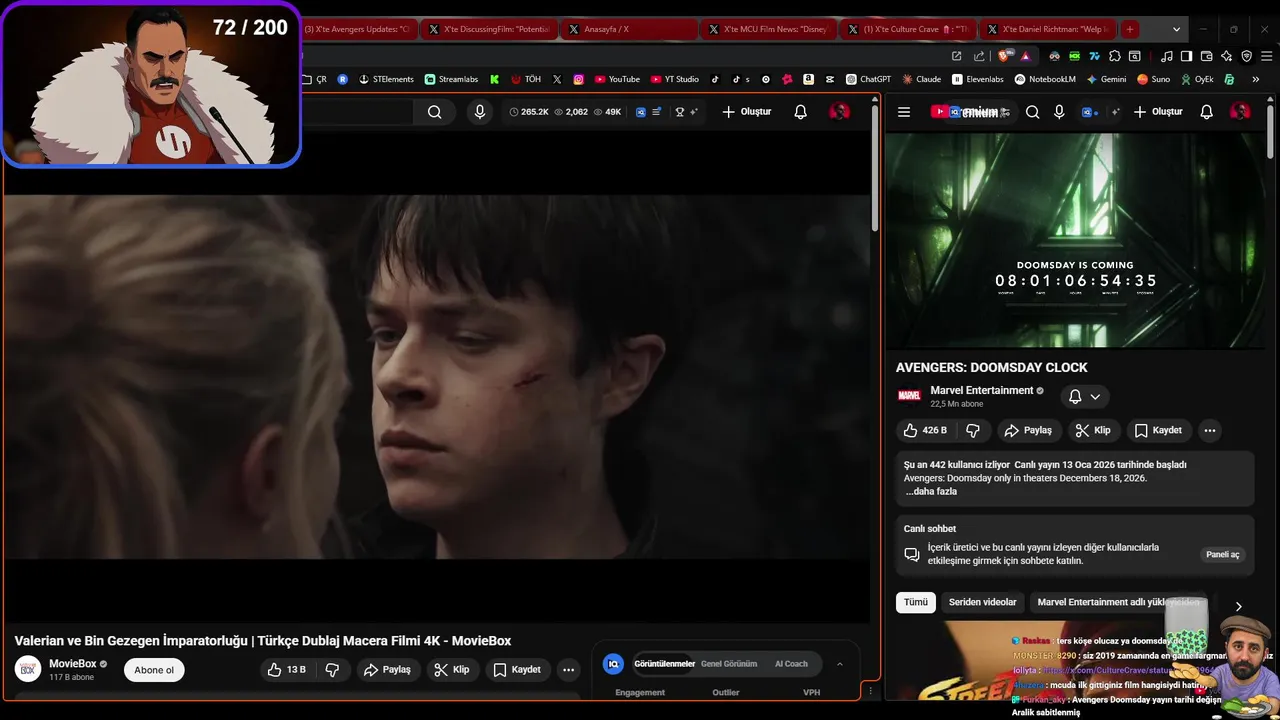
Task: Dislike the Avengers Doomsday Clock stream
Action: [972, 430]
